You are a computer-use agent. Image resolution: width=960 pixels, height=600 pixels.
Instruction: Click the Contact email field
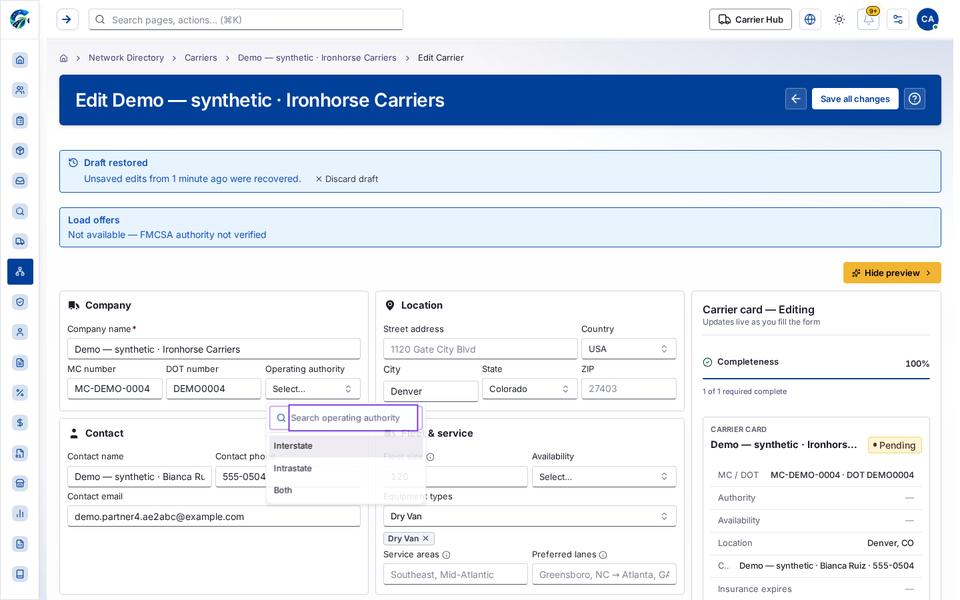(x=214, y=516)
